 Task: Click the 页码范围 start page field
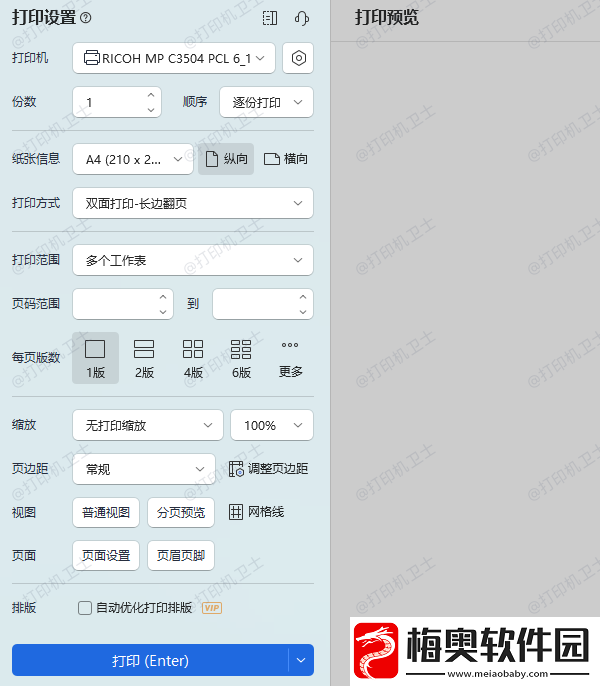(x=123, y=304)
